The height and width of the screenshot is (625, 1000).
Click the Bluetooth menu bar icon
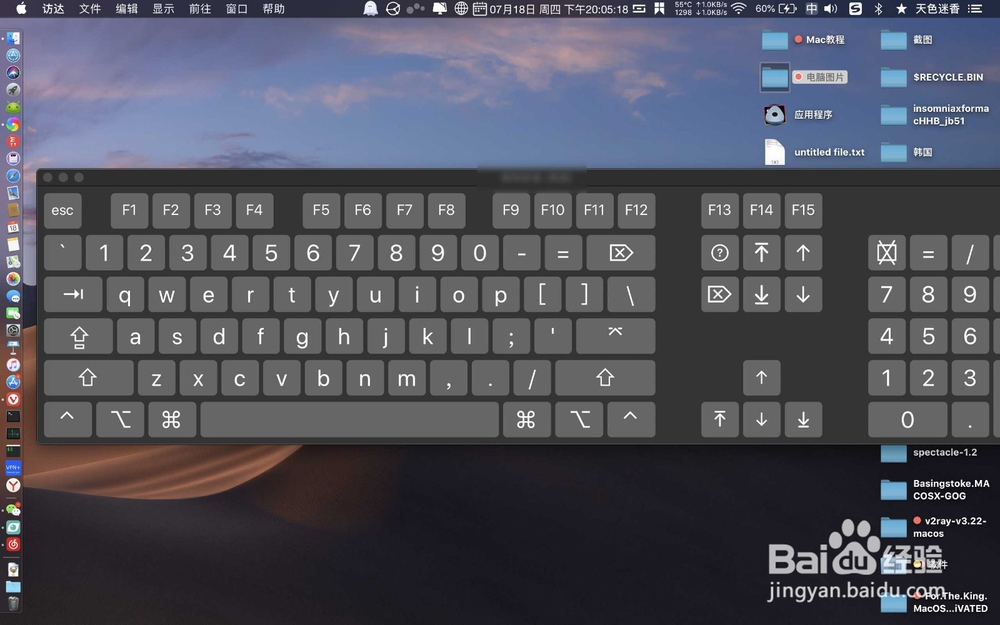tap(878, 8)
